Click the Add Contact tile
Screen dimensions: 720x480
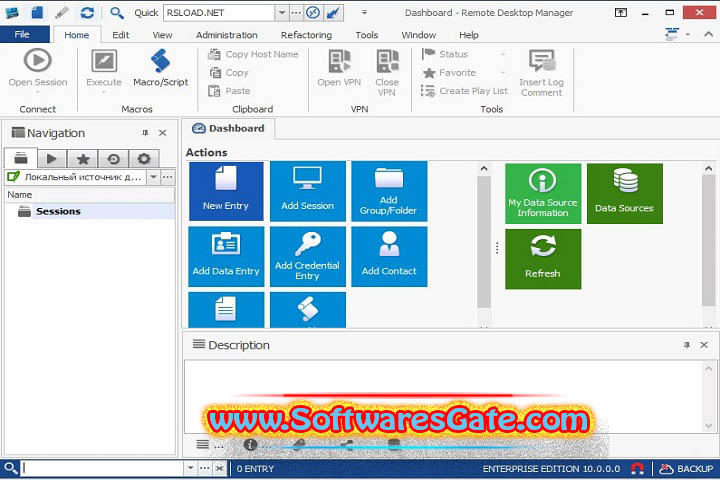tap(389, 256)
